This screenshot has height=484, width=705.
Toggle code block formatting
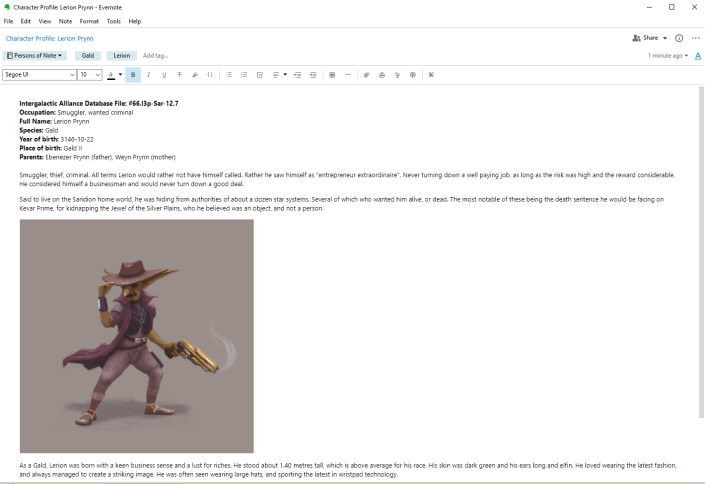coord(210,75)
